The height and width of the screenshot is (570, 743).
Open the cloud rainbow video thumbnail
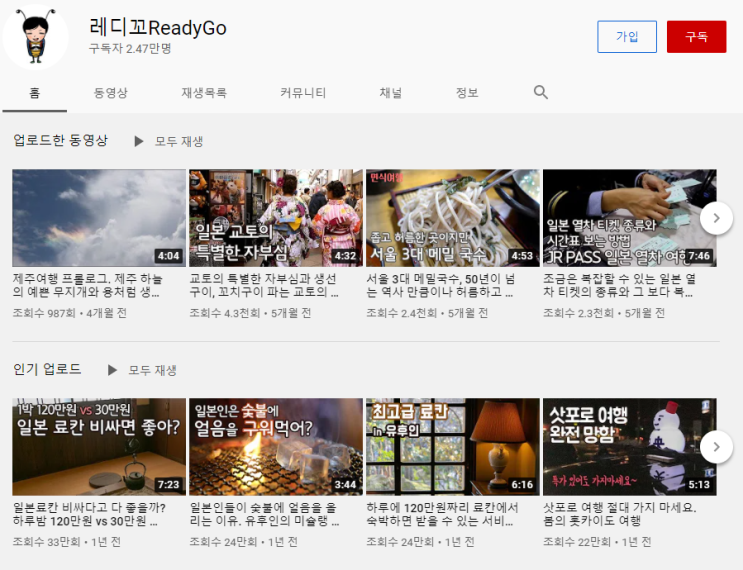(x=99, y=218)
